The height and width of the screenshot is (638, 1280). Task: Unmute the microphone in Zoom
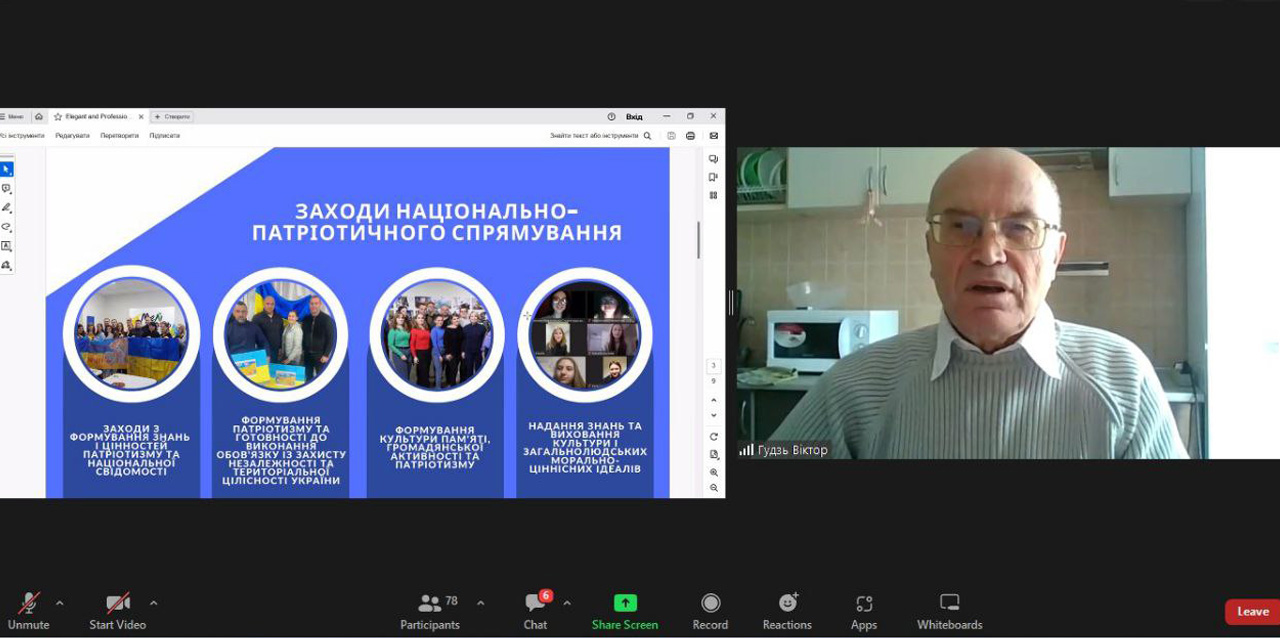29,609
